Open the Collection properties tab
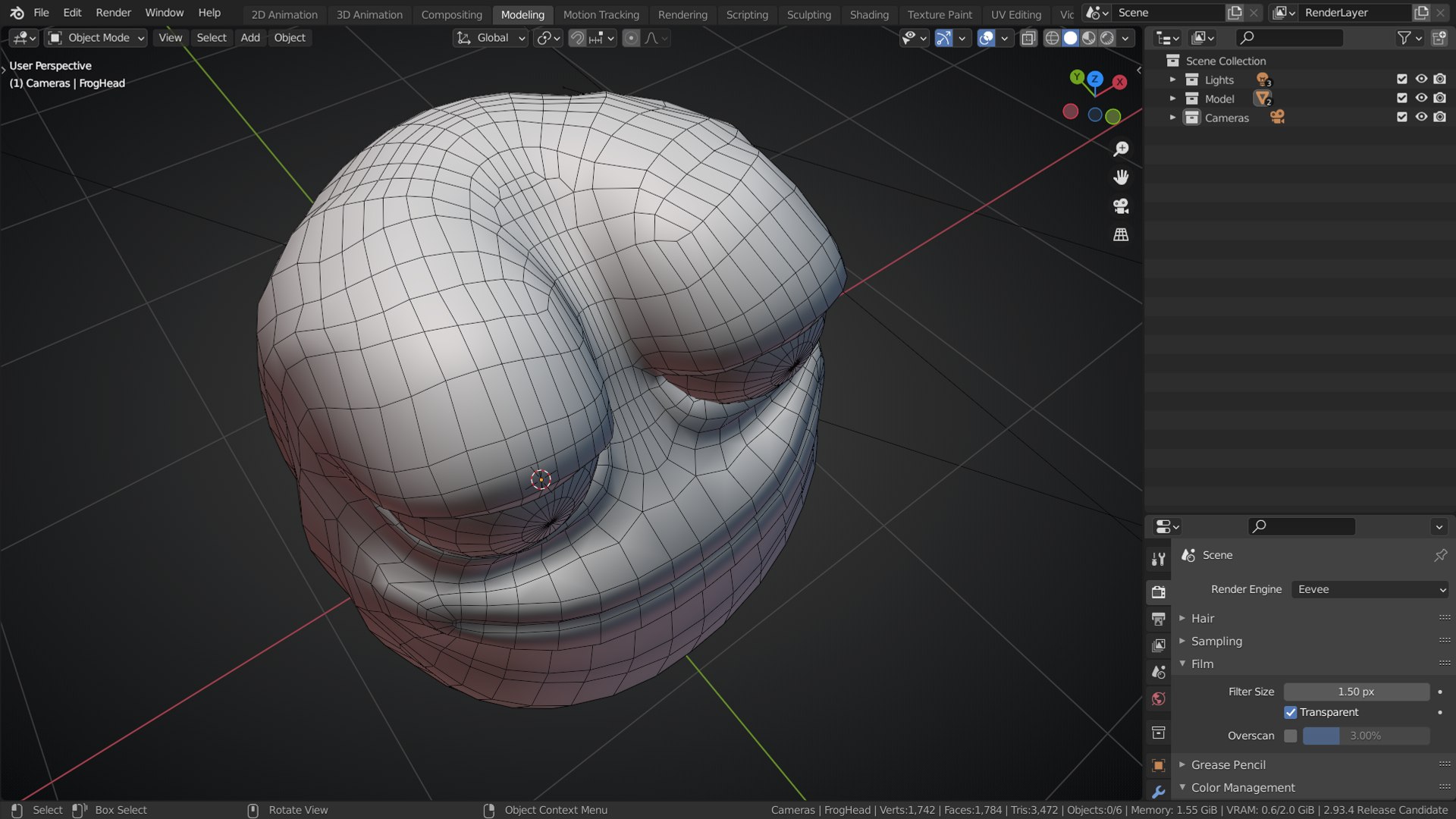The width and height of the screenshot is (1456, 819). click(1158, 733)
